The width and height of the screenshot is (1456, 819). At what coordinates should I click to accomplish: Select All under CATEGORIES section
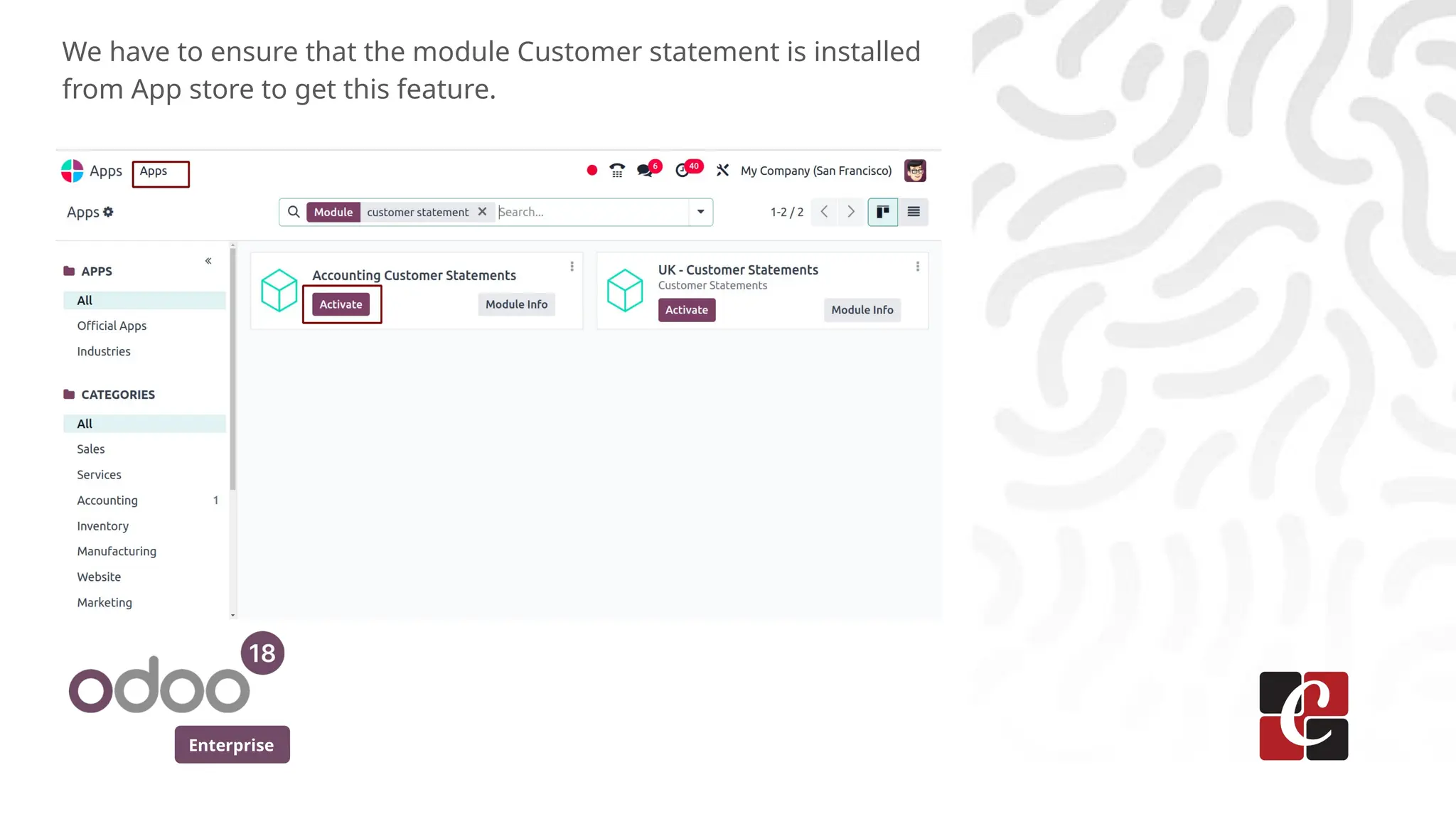144,424
